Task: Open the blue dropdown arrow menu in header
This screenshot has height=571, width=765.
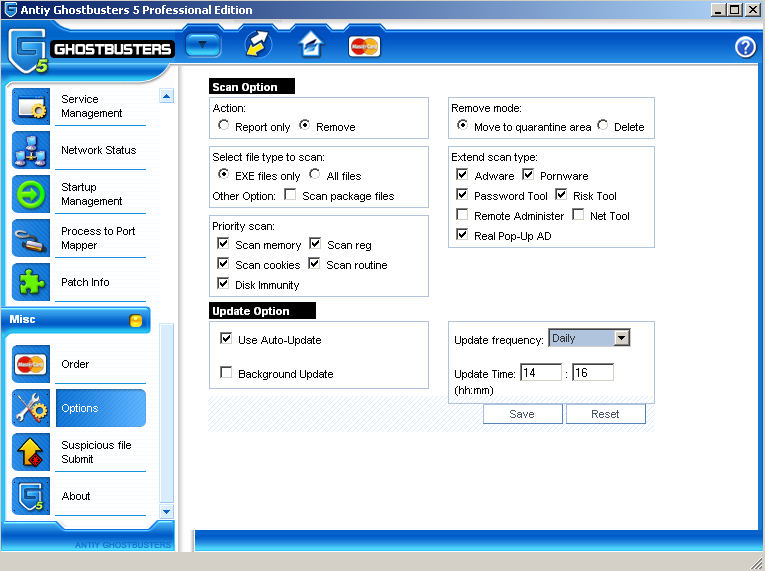Action: tap(203, 45)
